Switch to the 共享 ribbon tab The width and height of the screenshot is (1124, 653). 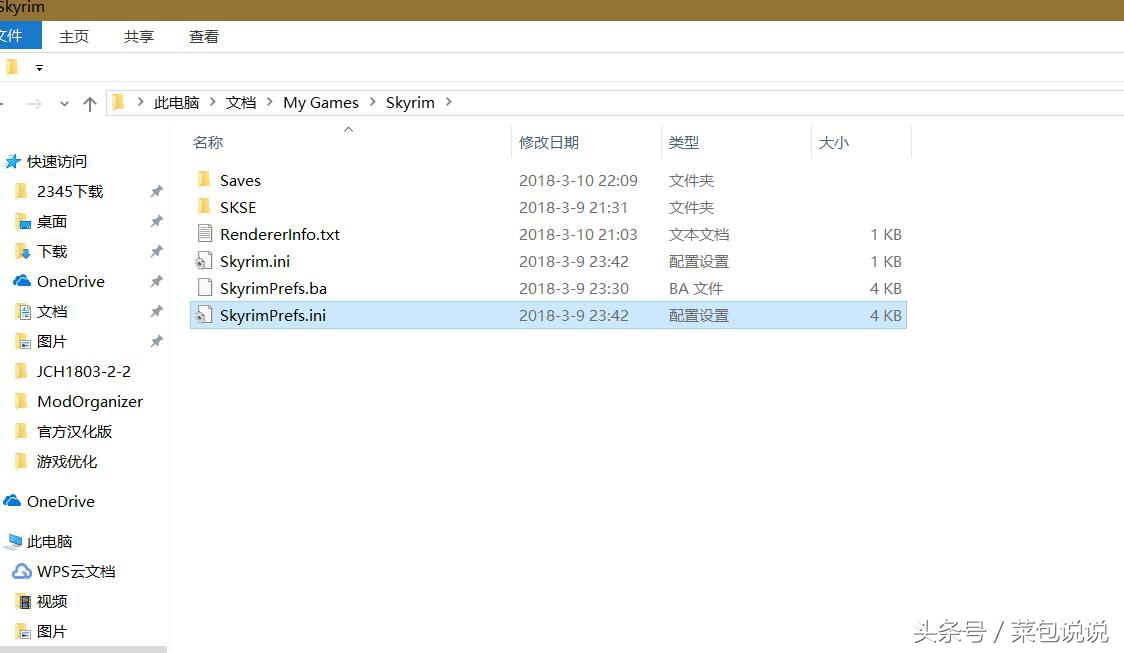[138, 36]
